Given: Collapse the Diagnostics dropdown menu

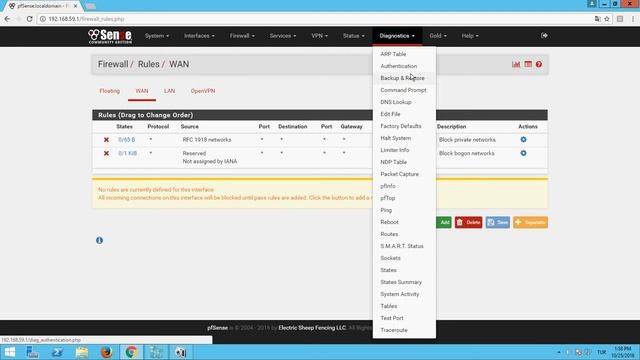Looking at the screenshot, I should click(397, 36).
